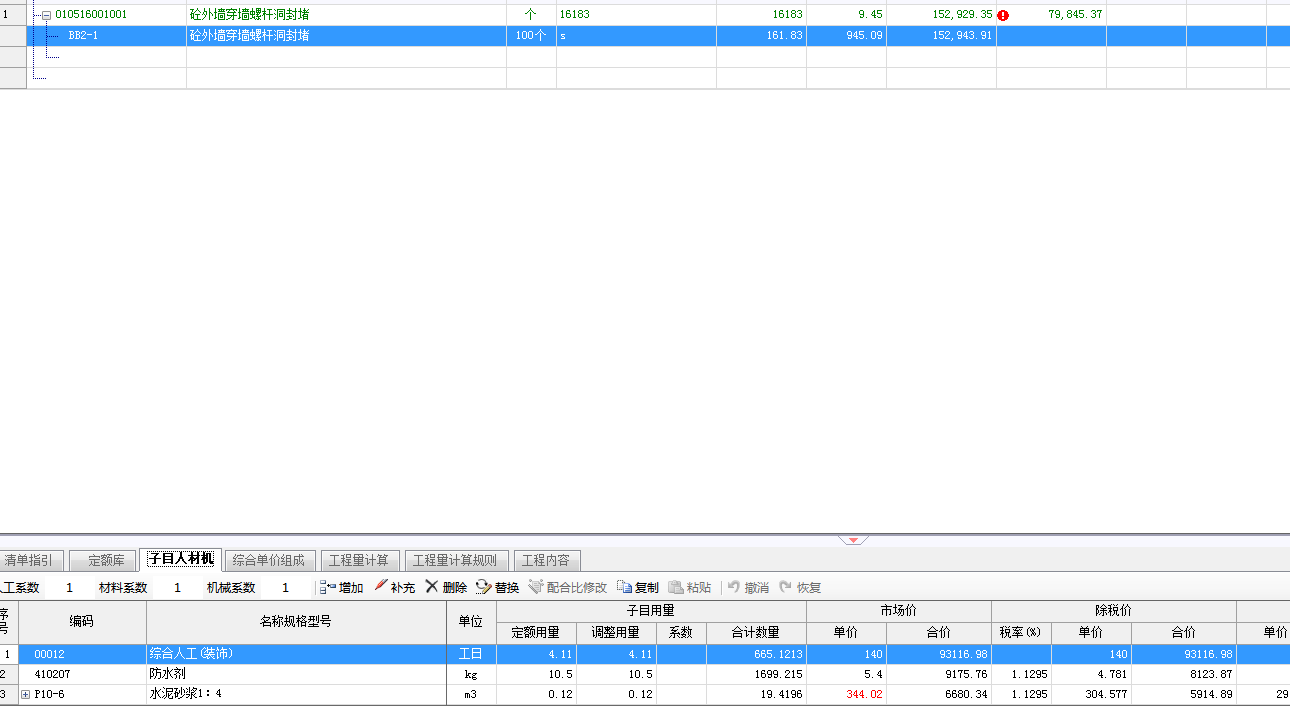
Task: Click the 定额用量 column header
Action: 536,633
